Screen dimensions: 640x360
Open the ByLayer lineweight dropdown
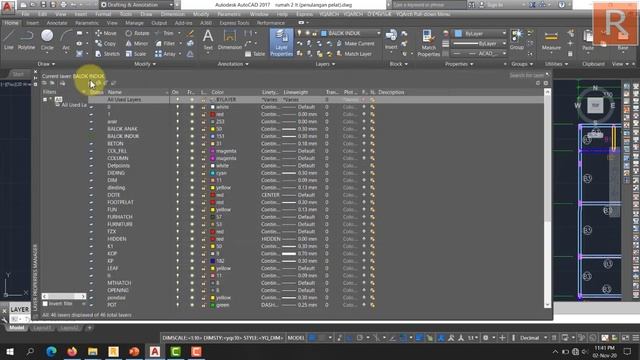[x=479, y=44]
